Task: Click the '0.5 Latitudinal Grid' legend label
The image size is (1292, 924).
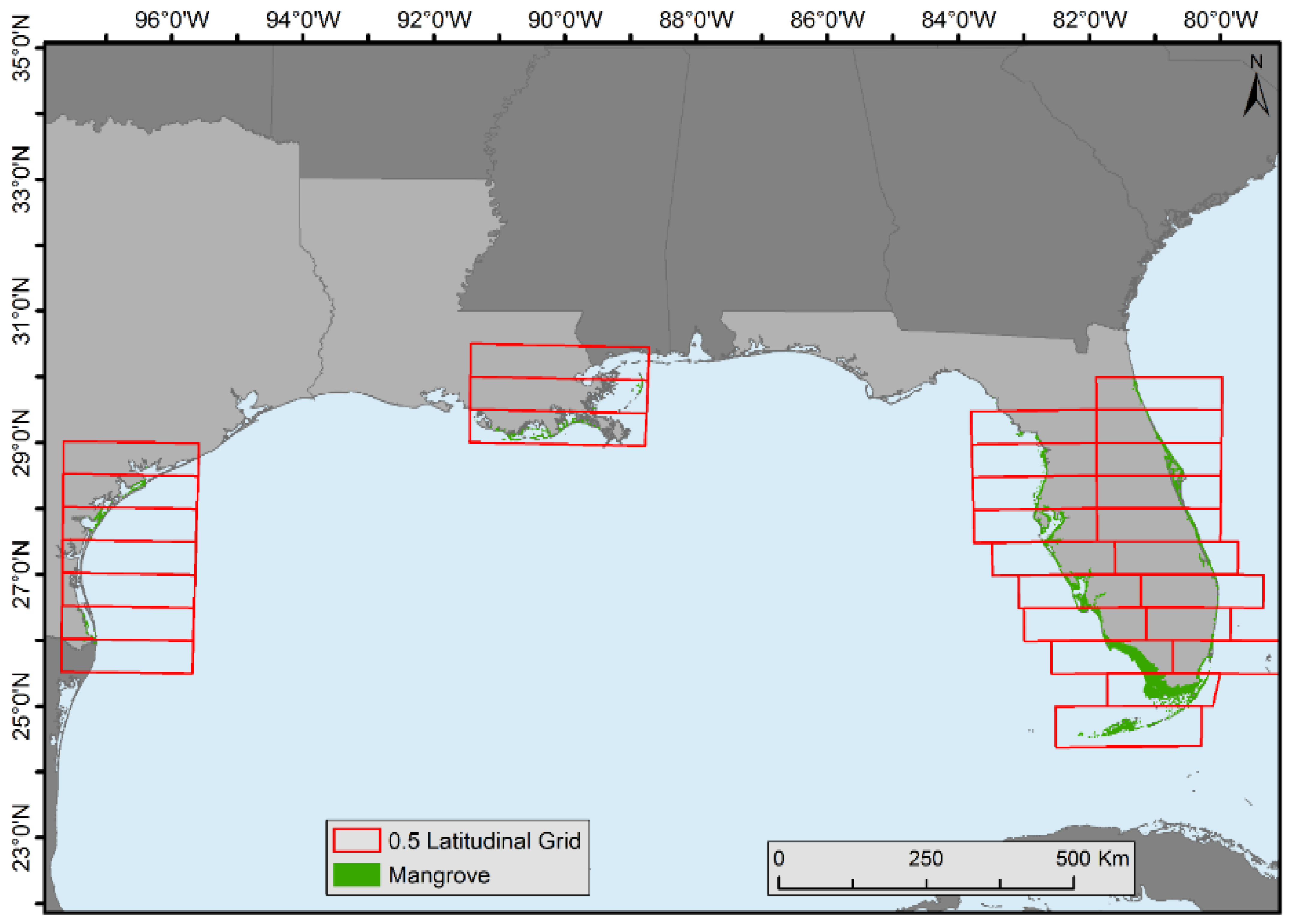Action: (x=484, y=841)
